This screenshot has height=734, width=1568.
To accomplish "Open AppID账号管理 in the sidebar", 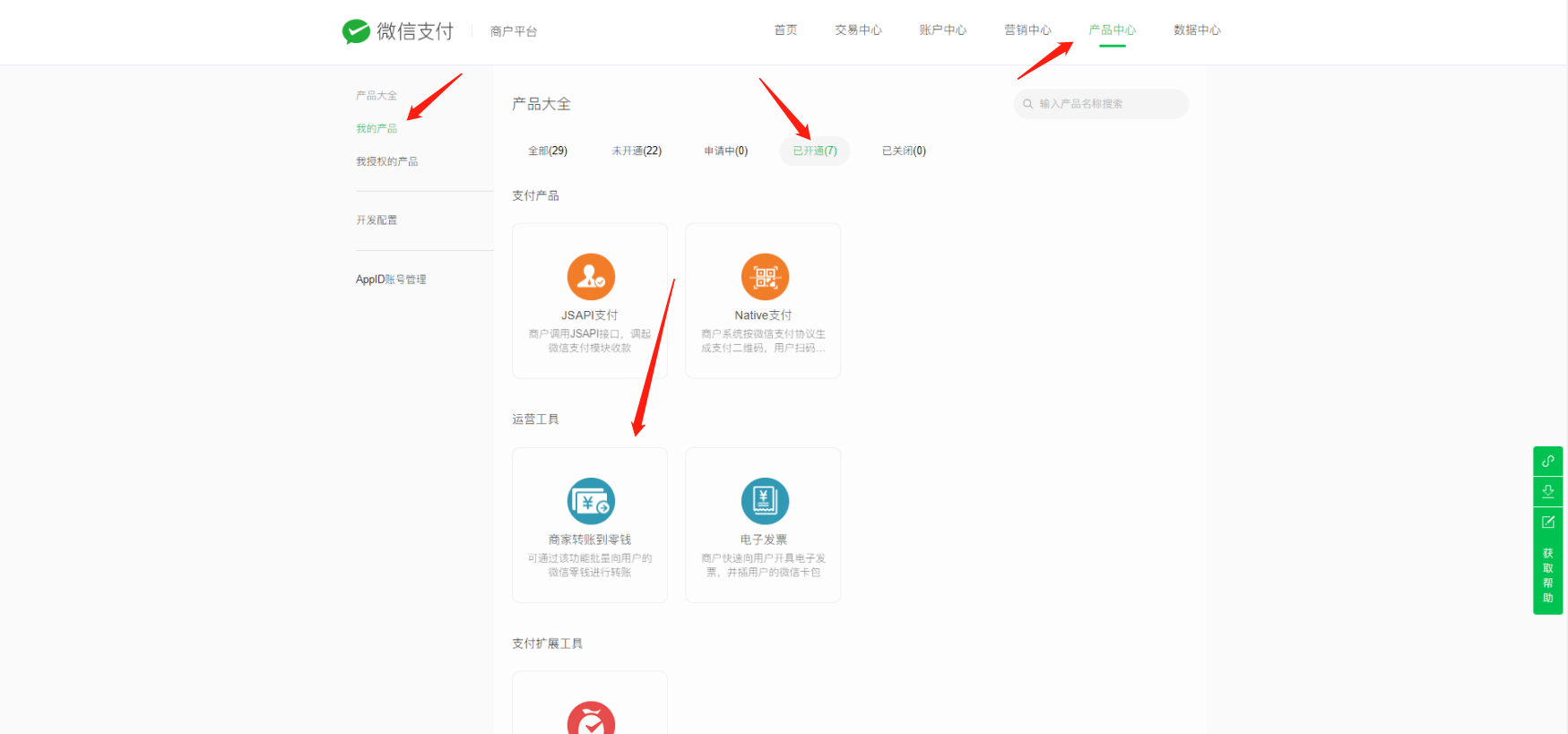I will coord(391,280).
